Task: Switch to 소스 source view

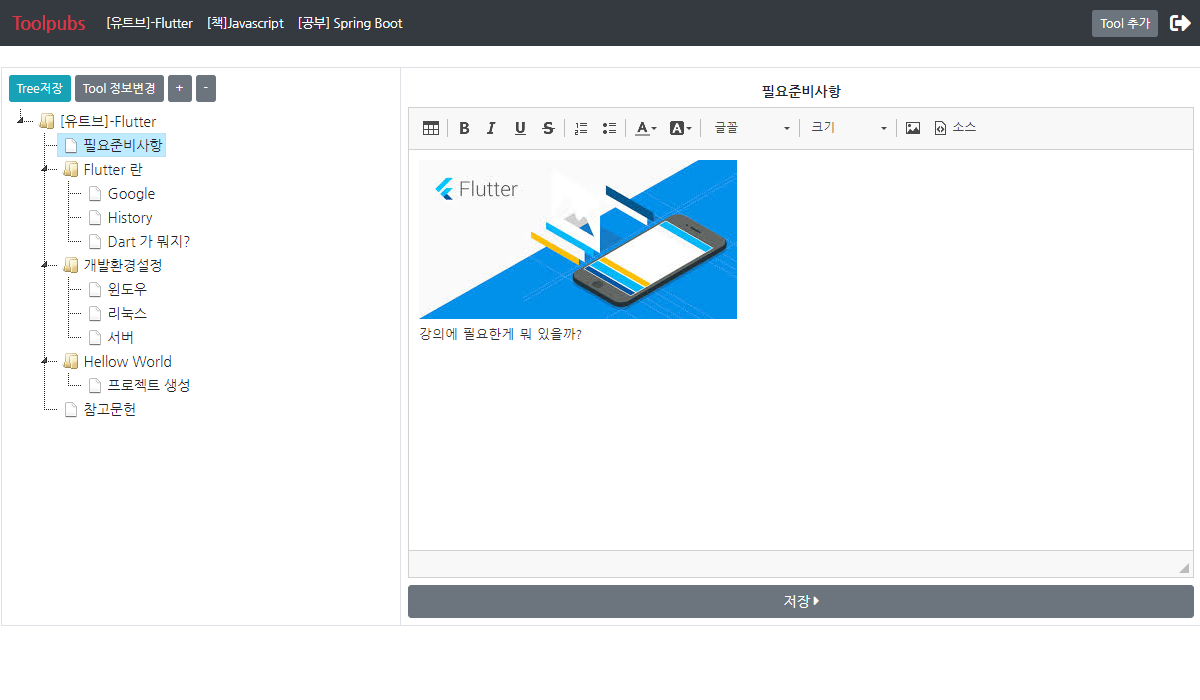Action: pyautogui.click(x=955, y=128)
